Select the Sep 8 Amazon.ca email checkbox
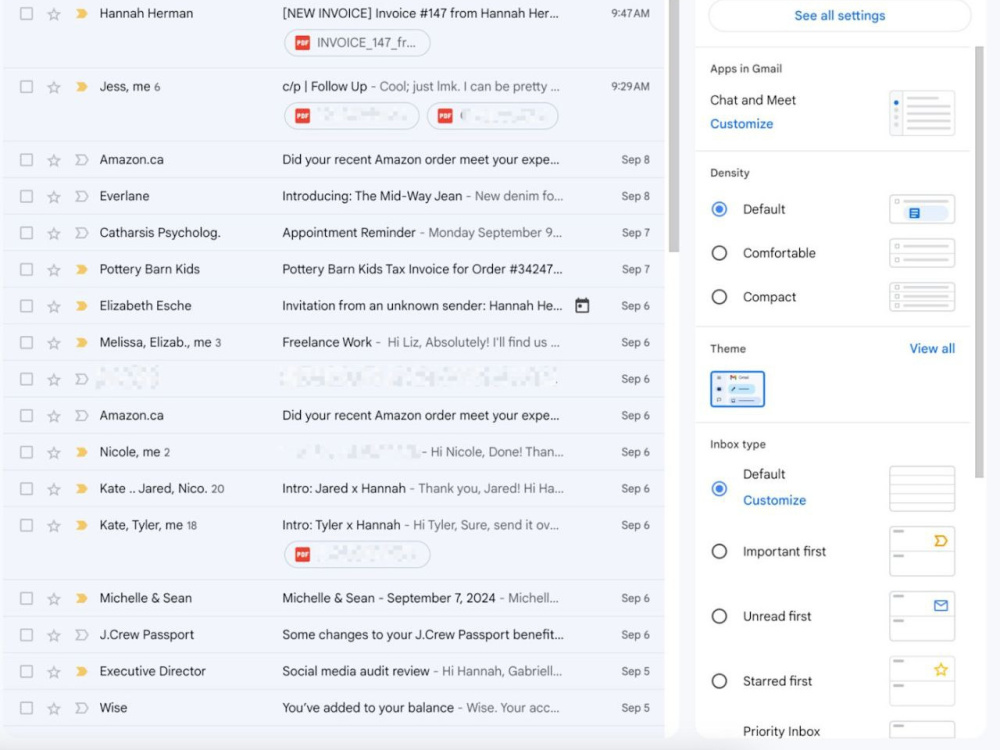 tap(26, 159)
